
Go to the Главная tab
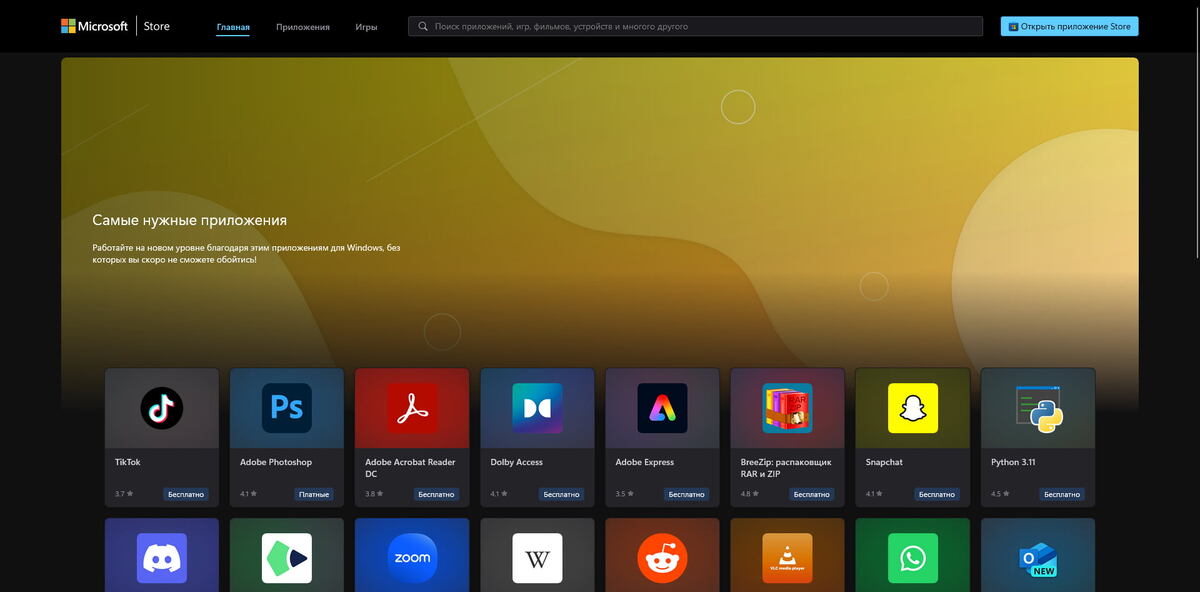(233, 27)
